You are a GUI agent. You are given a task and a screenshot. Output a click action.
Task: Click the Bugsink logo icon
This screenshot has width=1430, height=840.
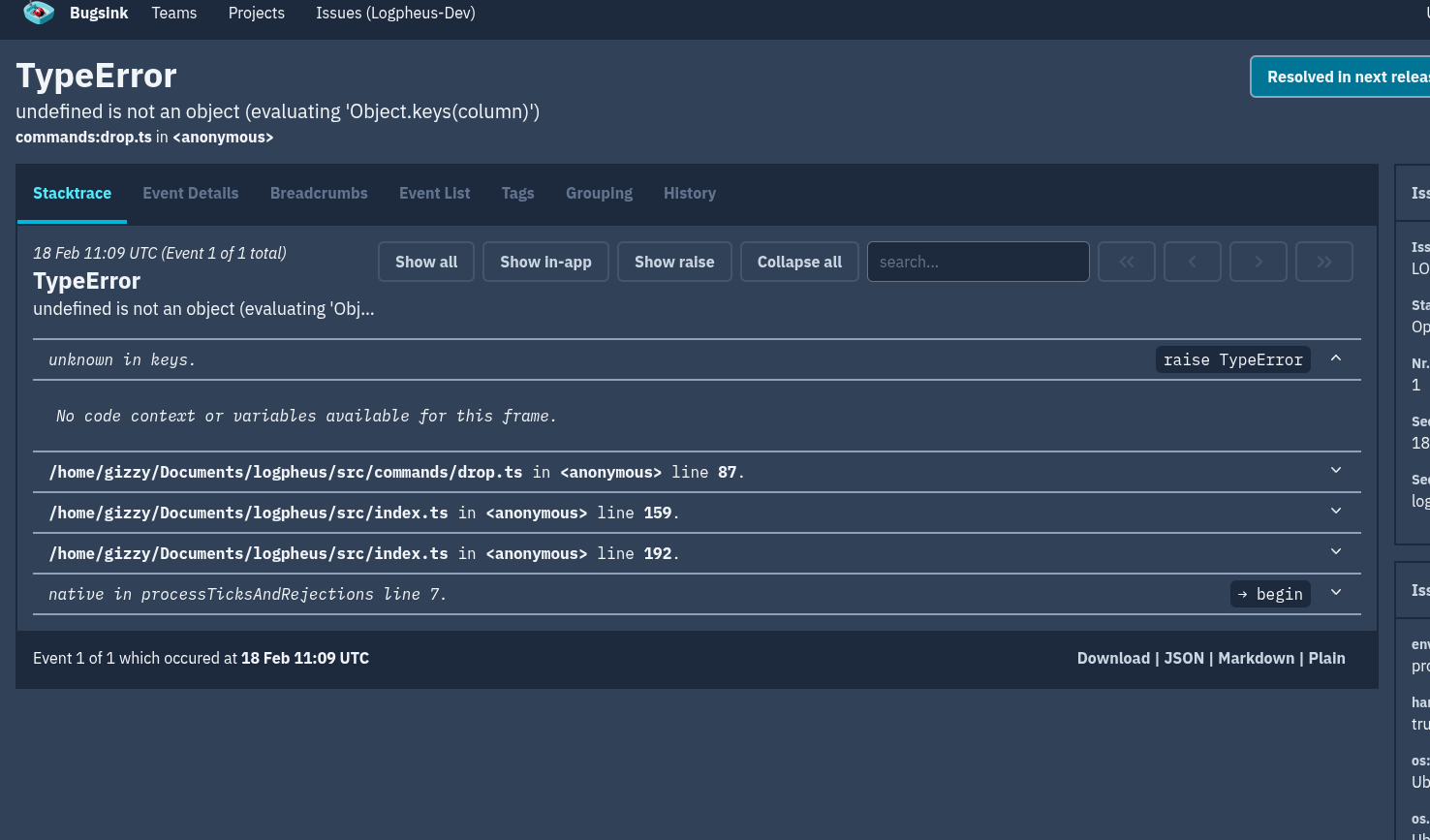pos(39,14)
